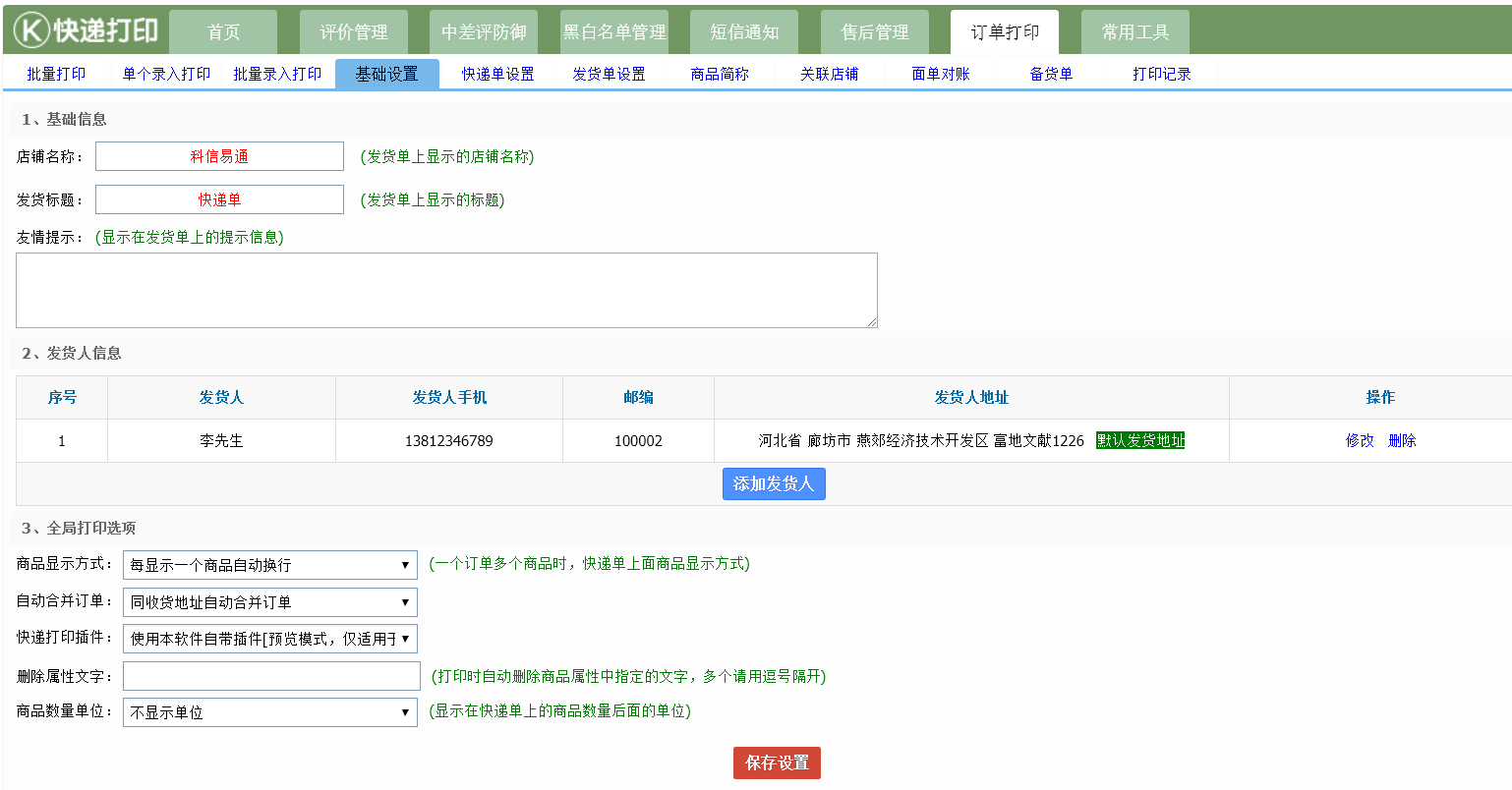Screen dimensions: 1512x790
Task: Click the 添加发货人 button
Action: pos(774,483)
